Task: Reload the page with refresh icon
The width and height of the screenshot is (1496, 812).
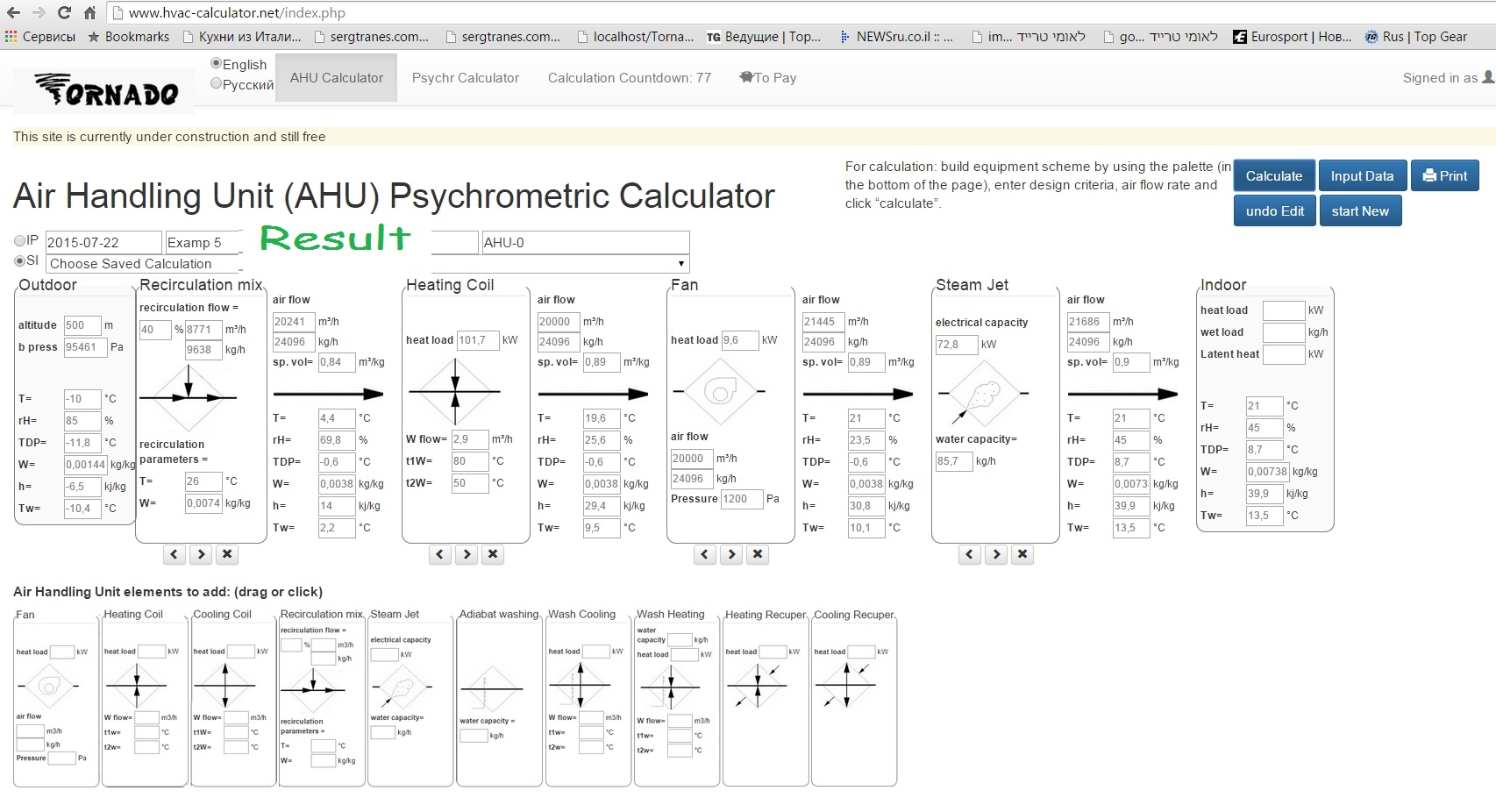Action: point(64,12)
